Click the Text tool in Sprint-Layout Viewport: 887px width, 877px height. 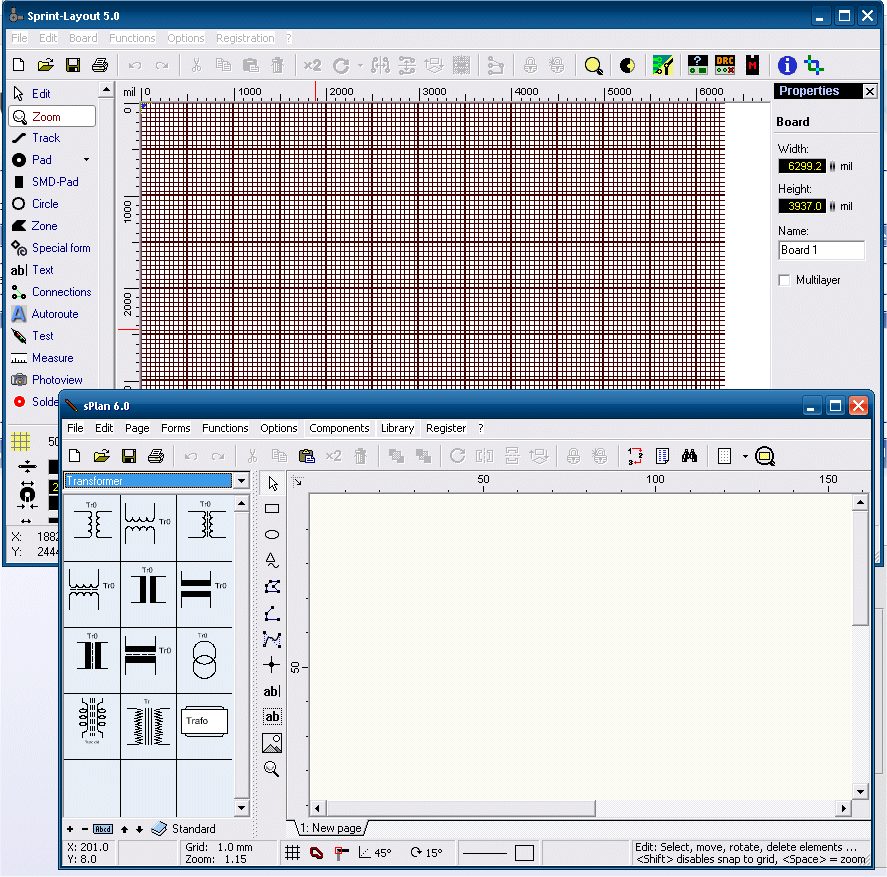click(x=33, y=270)
